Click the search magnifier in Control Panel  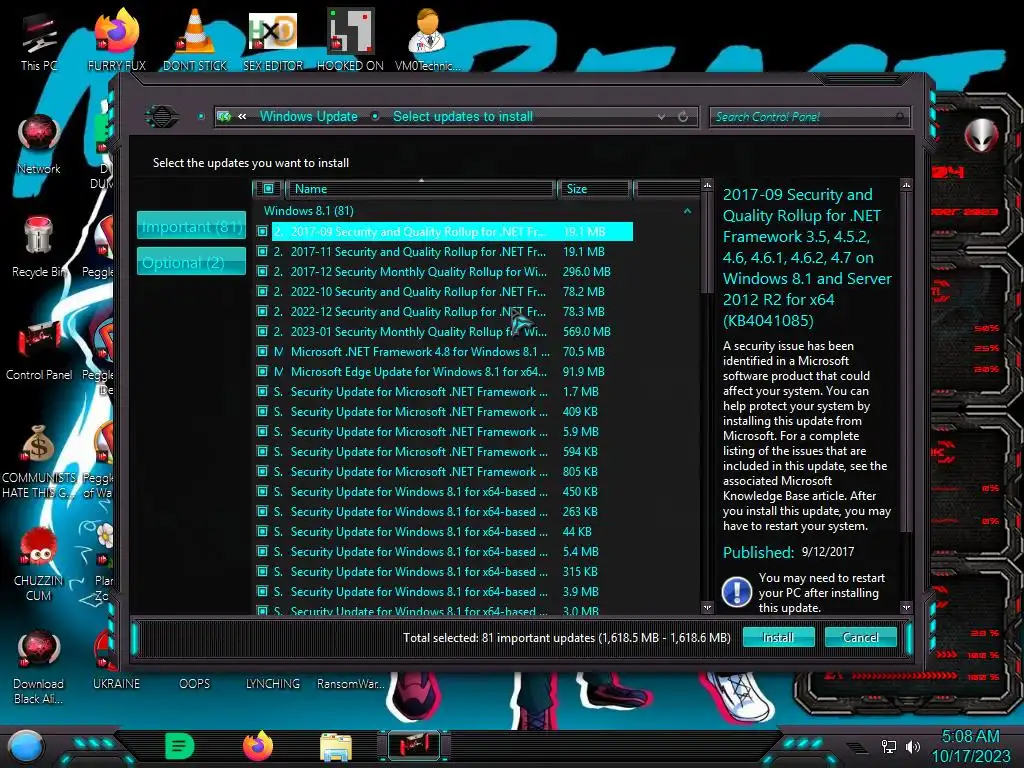pos(900,117)
